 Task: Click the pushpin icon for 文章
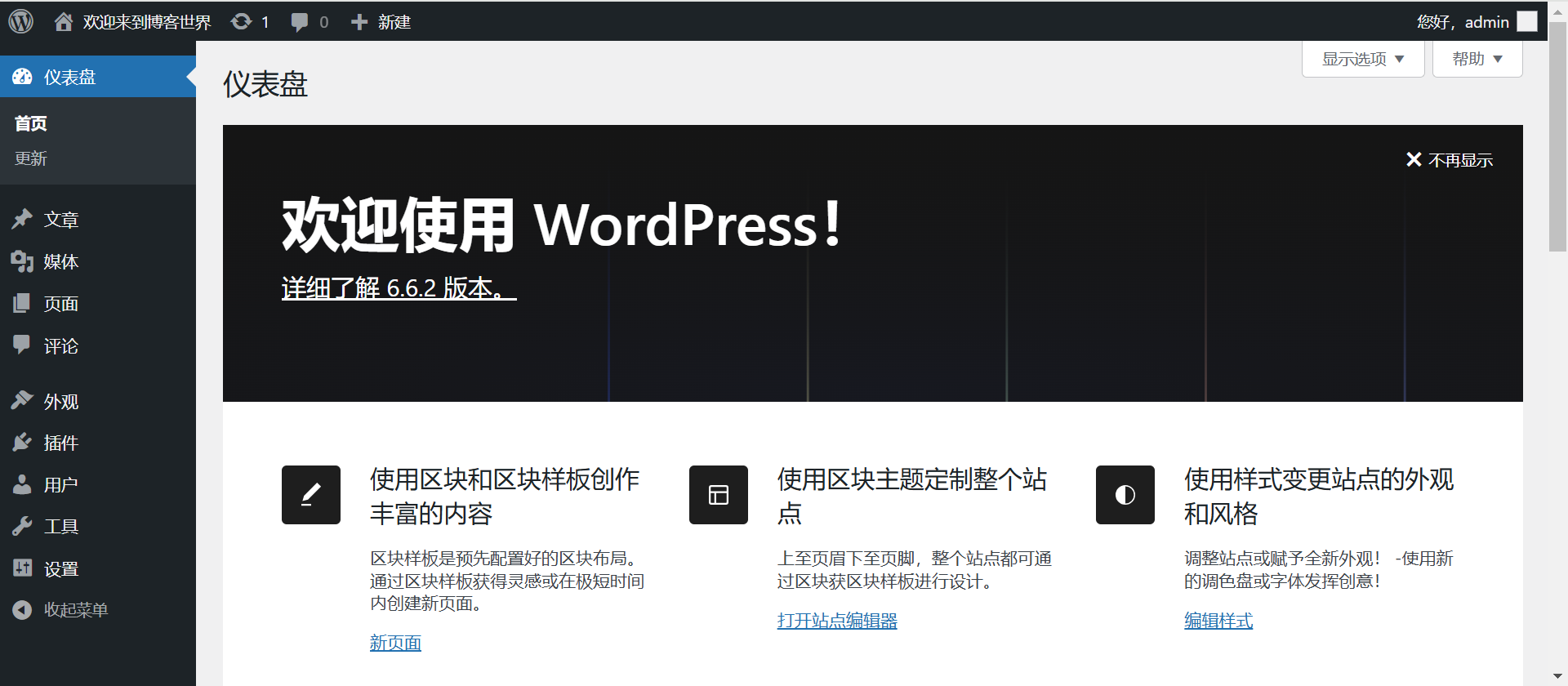tap(22, 219)
